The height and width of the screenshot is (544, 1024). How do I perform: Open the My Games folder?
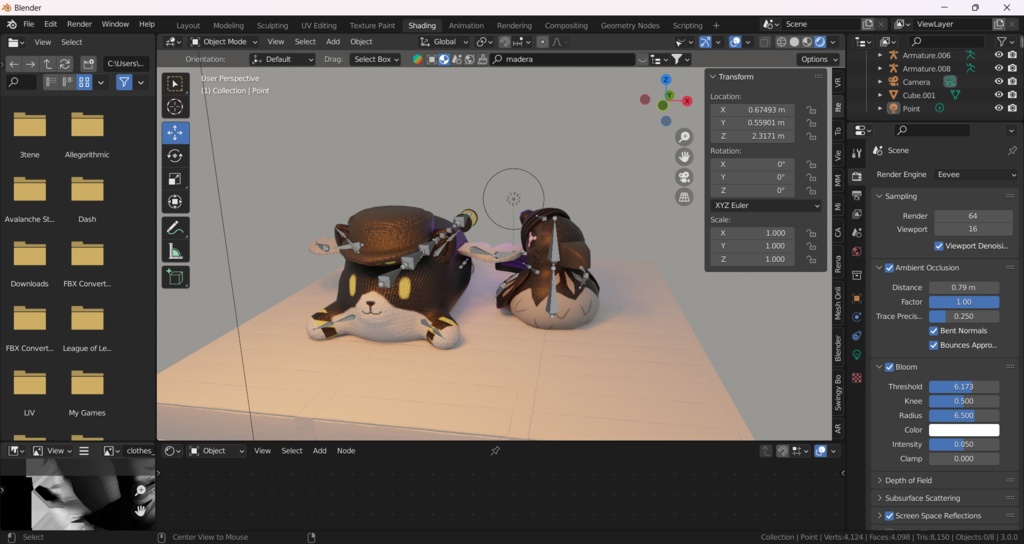87,393
